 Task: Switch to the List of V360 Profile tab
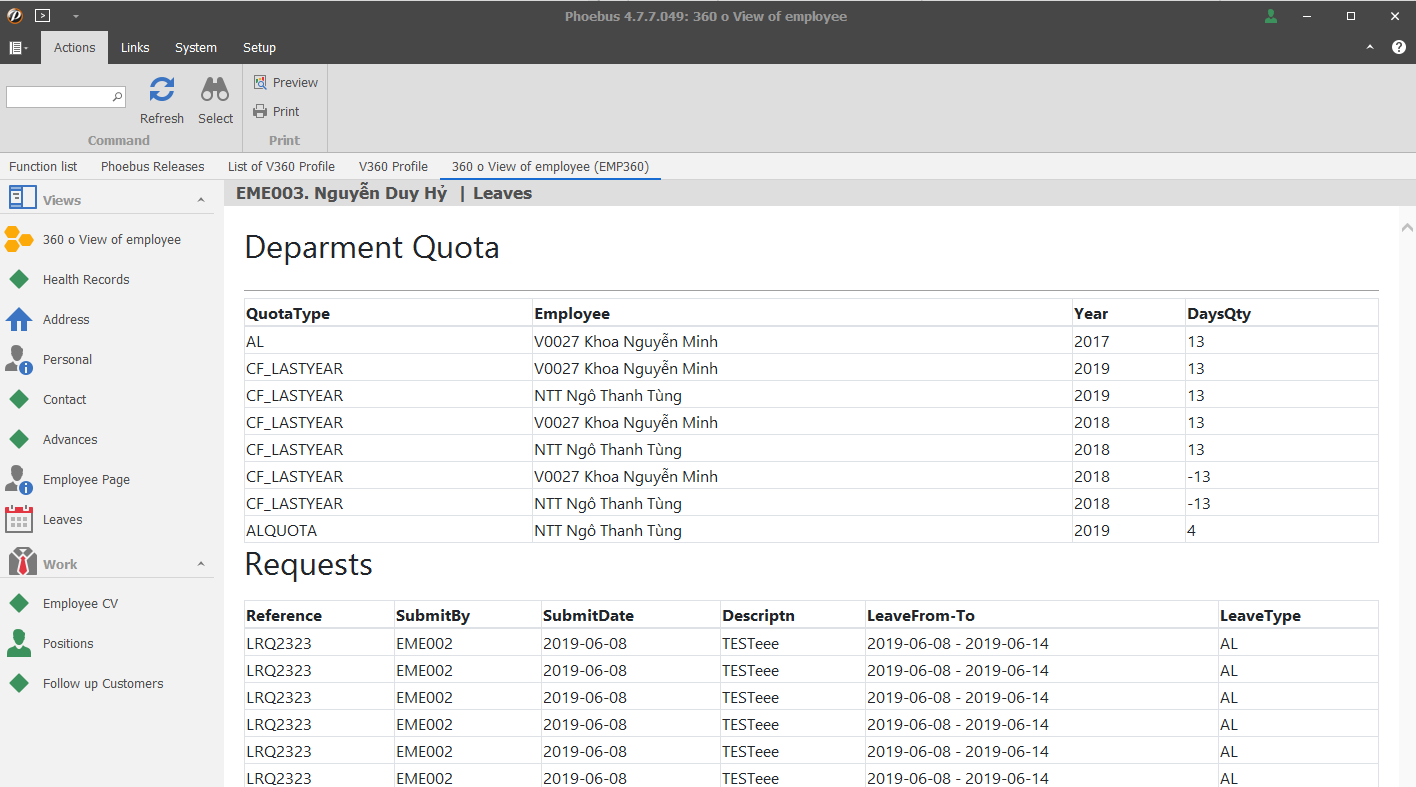coord(281,167)
